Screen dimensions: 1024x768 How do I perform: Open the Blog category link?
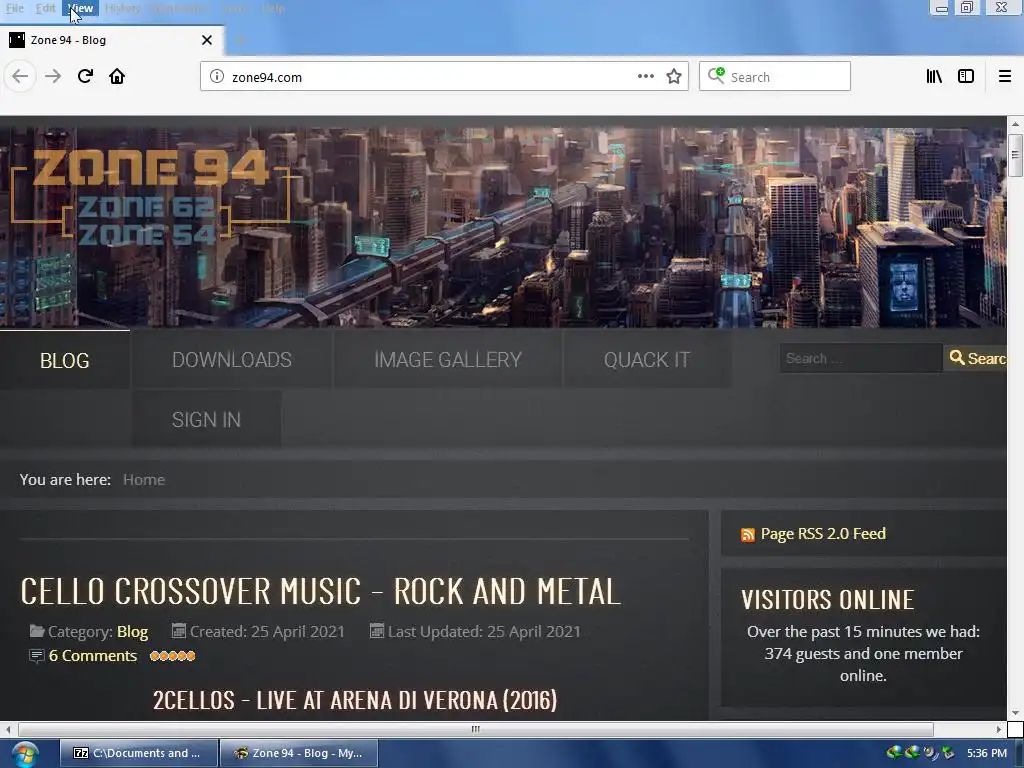[x=133, y=632]
